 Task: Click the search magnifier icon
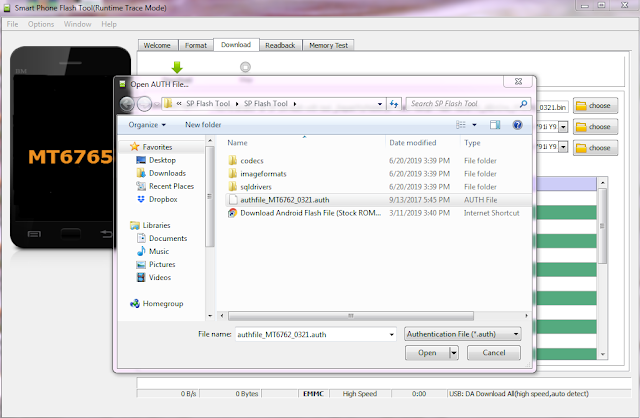523,104
